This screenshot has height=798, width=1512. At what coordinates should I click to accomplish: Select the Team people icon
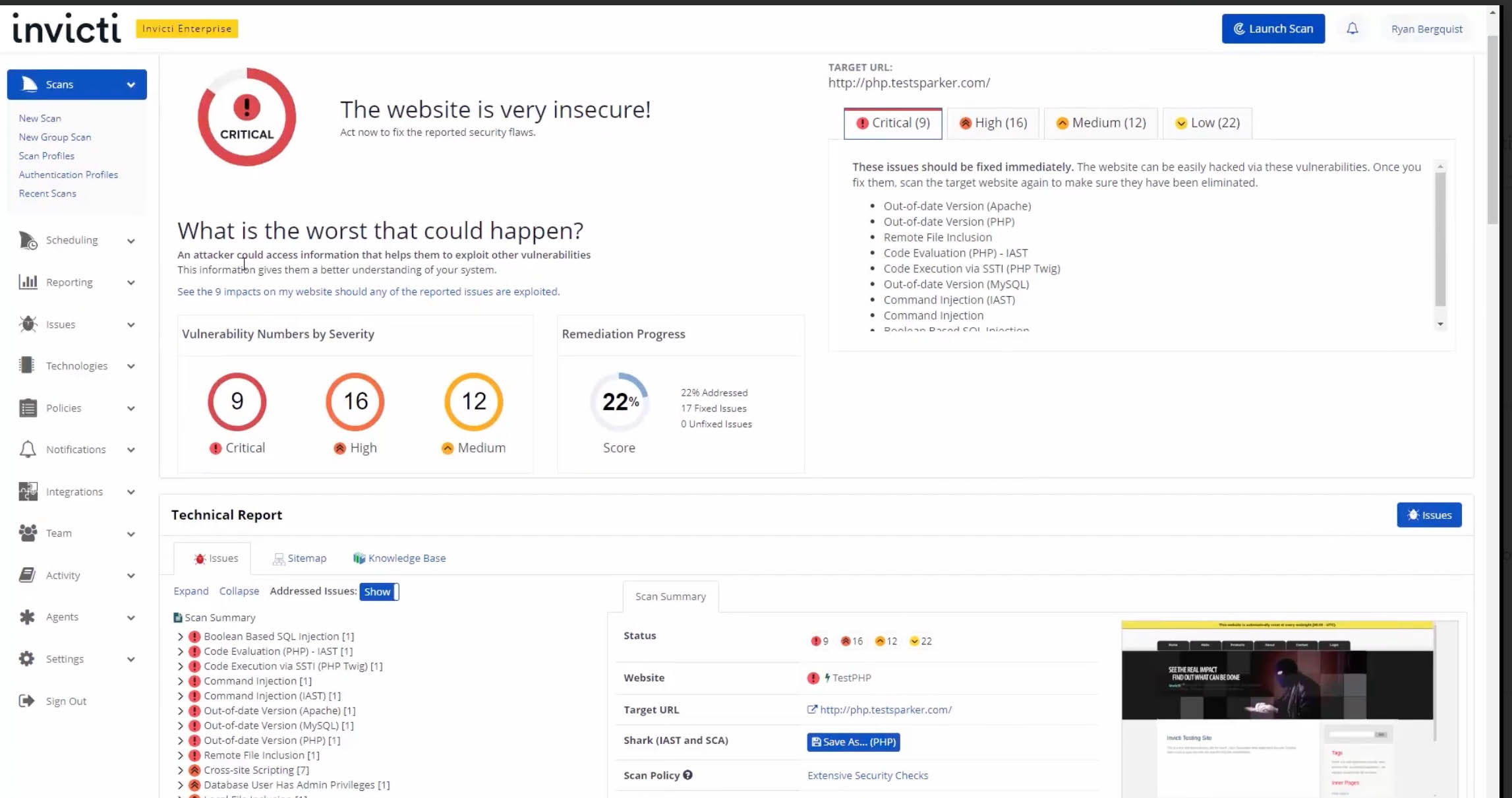(x=28, y=533)
